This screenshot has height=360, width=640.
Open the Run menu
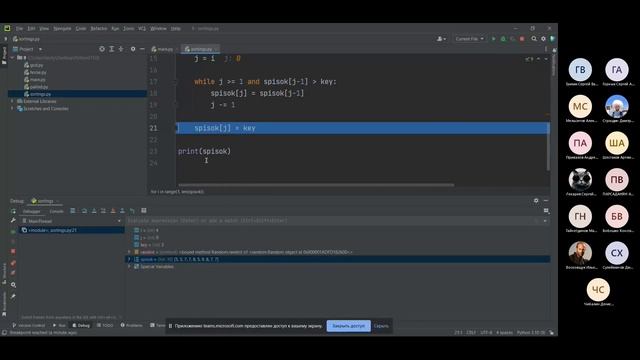tap(115, 29)
